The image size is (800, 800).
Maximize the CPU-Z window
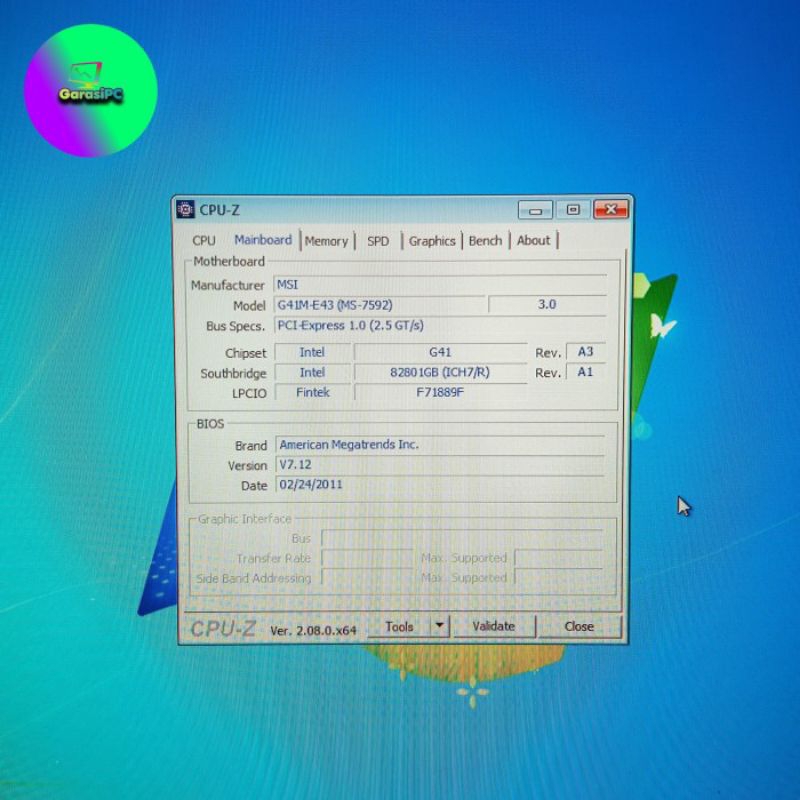573,210
